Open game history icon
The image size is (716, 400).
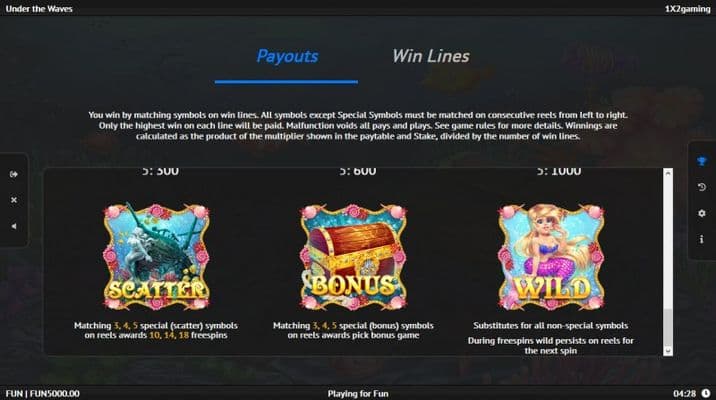[702, 187]
